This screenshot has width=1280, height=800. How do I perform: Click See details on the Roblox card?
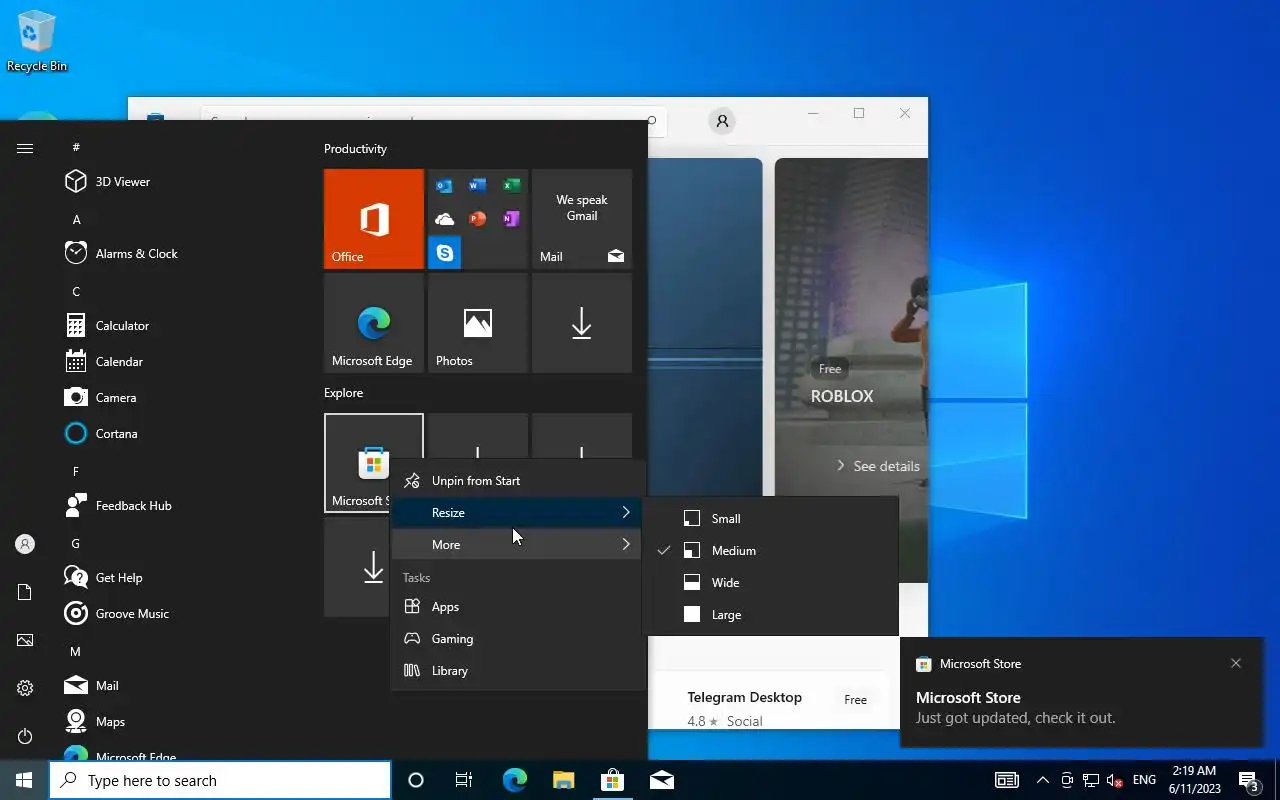coord(877,466)
